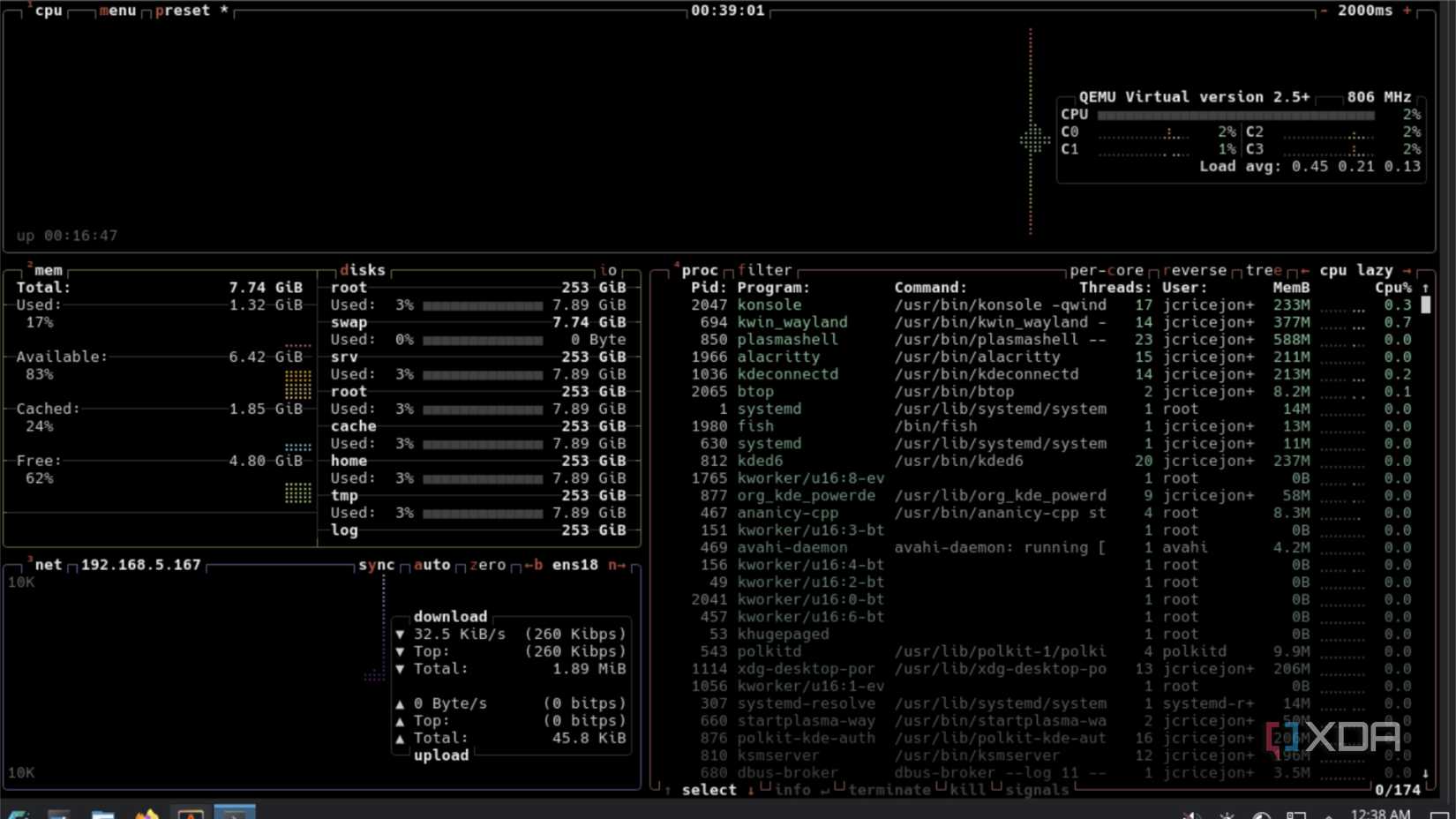1456x819 pixels.
Task: Click the cpu lazy sort label
Action: tap(1356, 270)
